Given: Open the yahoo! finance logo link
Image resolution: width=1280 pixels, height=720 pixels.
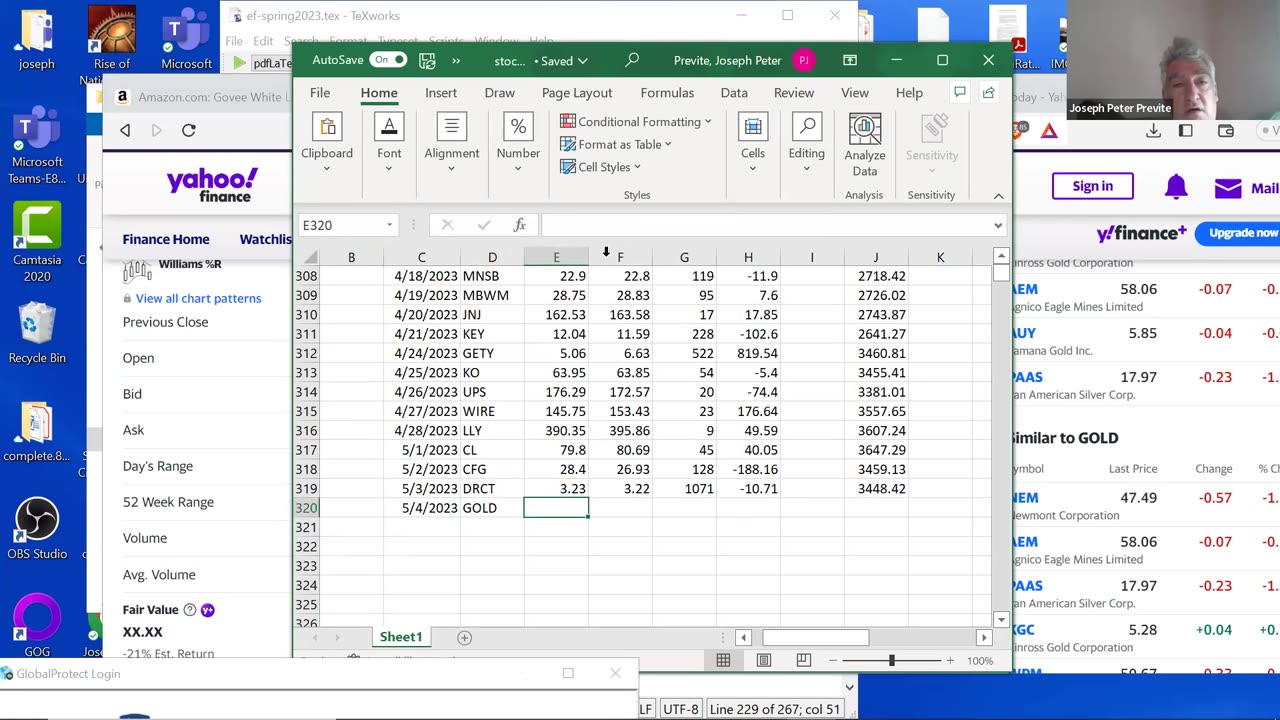Looking at the screenshot, I should (x=213, y=185).
